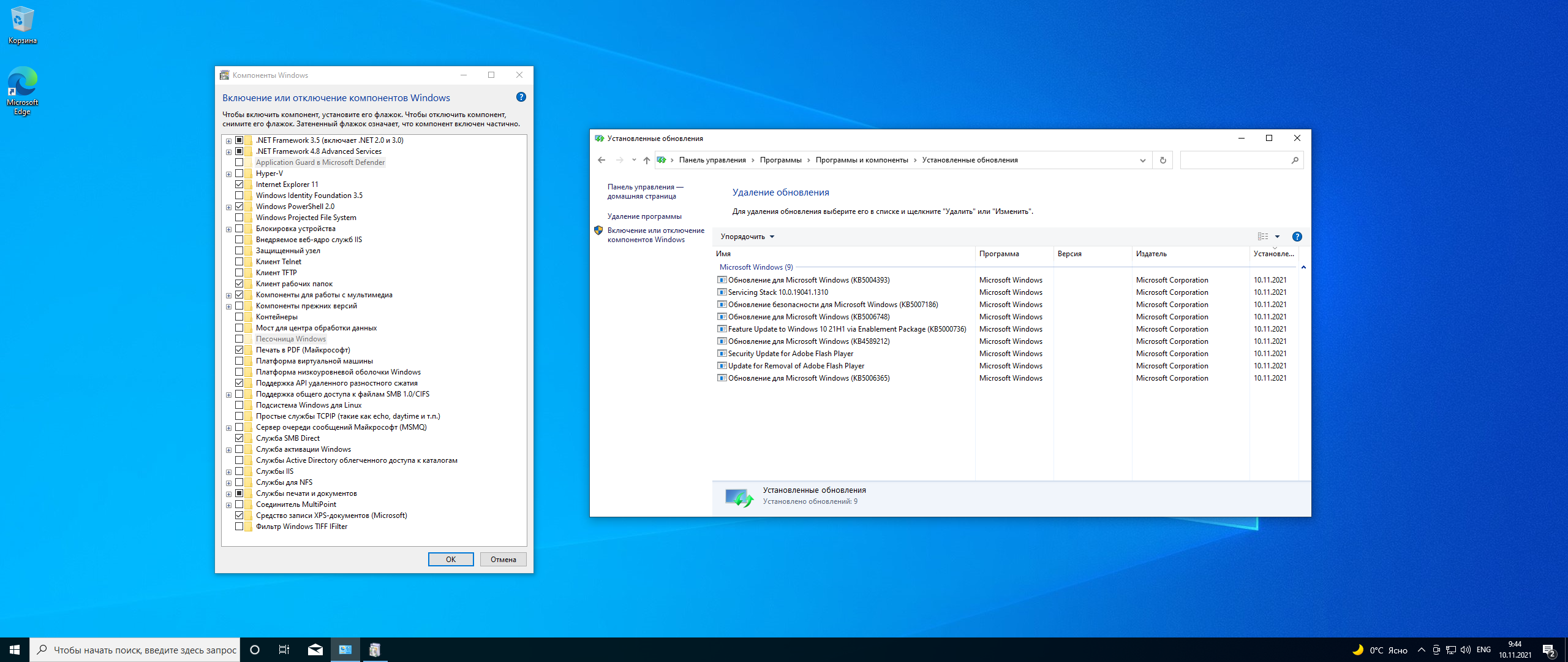Click the forward arrow in the updates window

(x=619, y=160)
